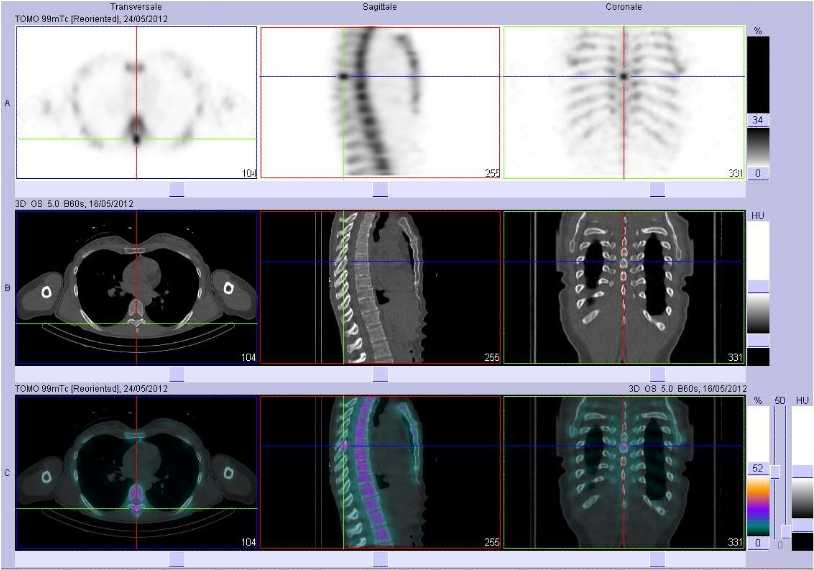
Task: Click the blend value label 50 in row C
Action: point(779,400)
